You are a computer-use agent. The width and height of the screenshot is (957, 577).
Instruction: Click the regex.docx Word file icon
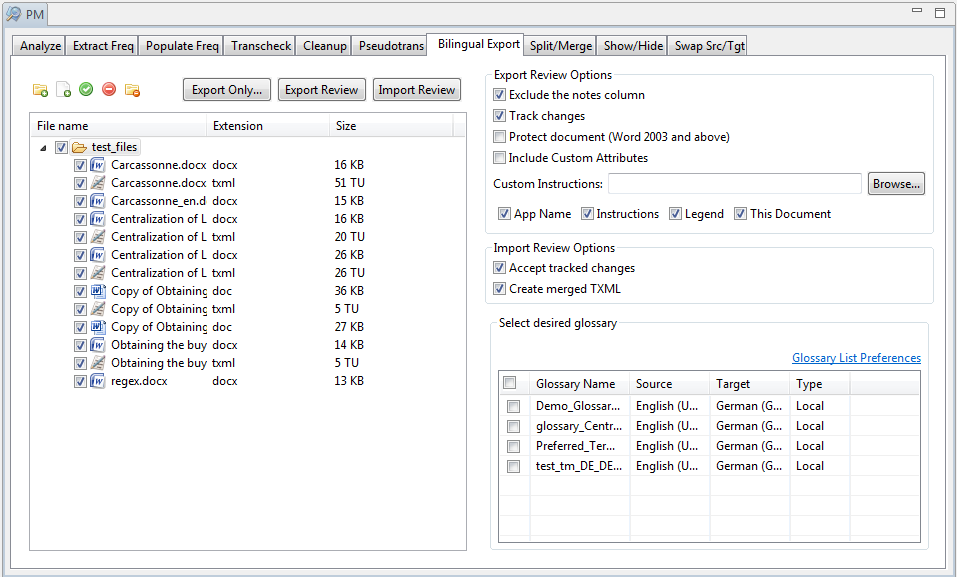pos(98,381)
